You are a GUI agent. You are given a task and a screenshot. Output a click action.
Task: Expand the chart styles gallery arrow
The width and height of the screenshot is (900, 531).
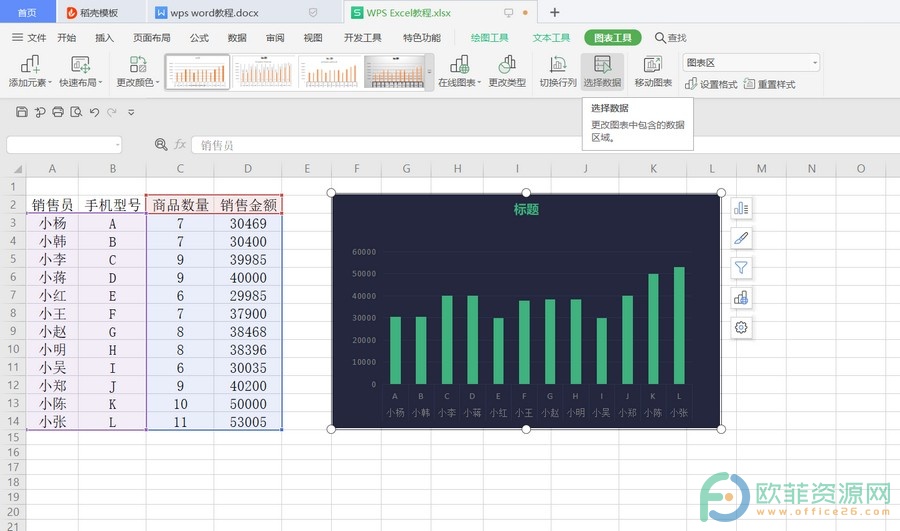[x=429, y=72]
